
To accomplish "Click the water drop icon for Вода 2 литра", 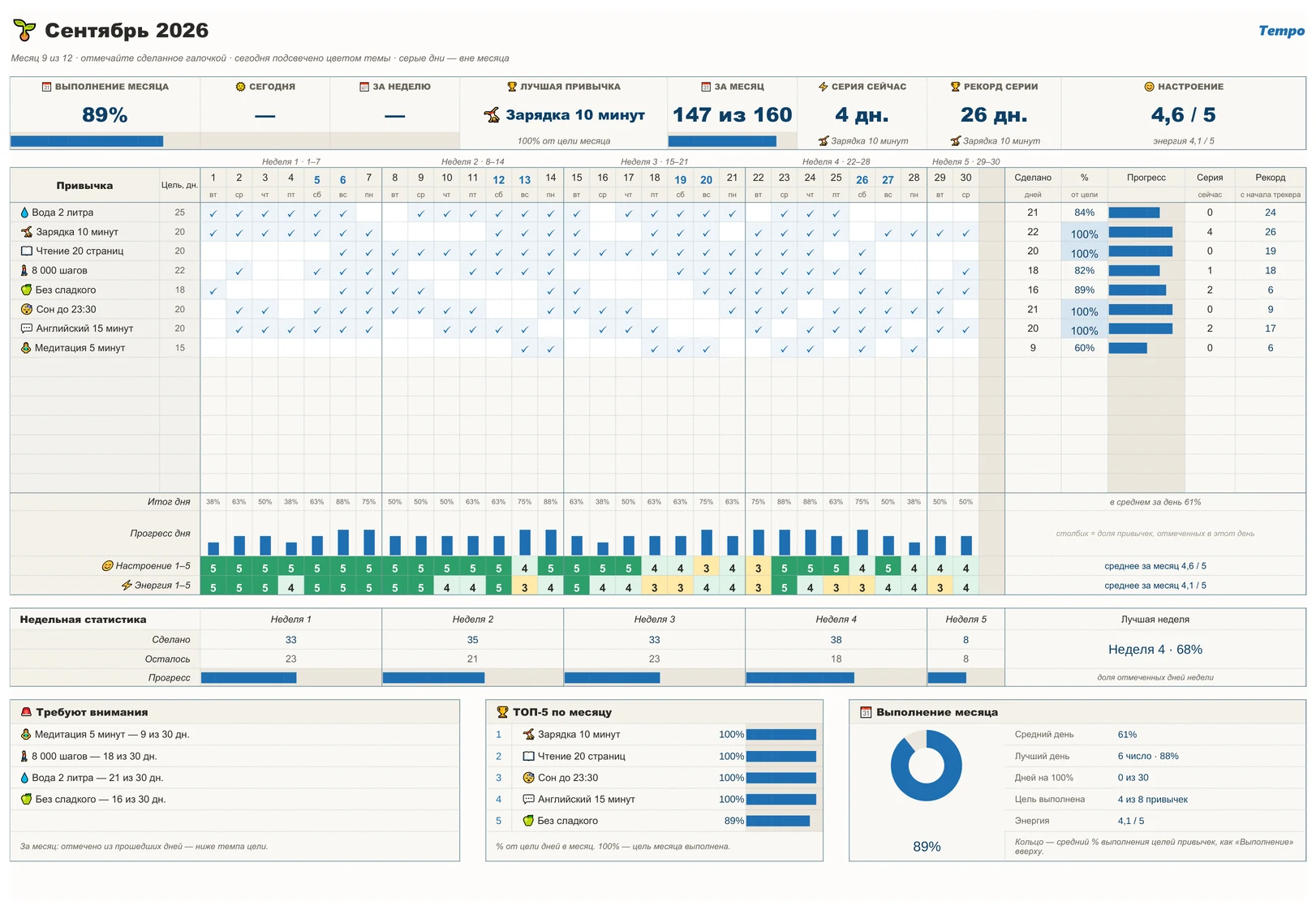I will point(24,212).
